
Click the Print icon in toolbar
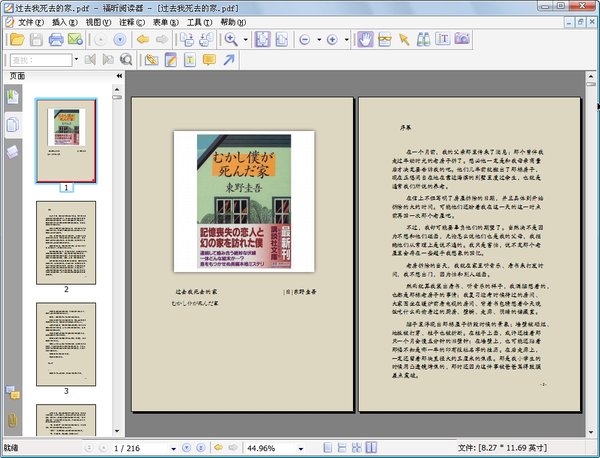tap(56, 39)
